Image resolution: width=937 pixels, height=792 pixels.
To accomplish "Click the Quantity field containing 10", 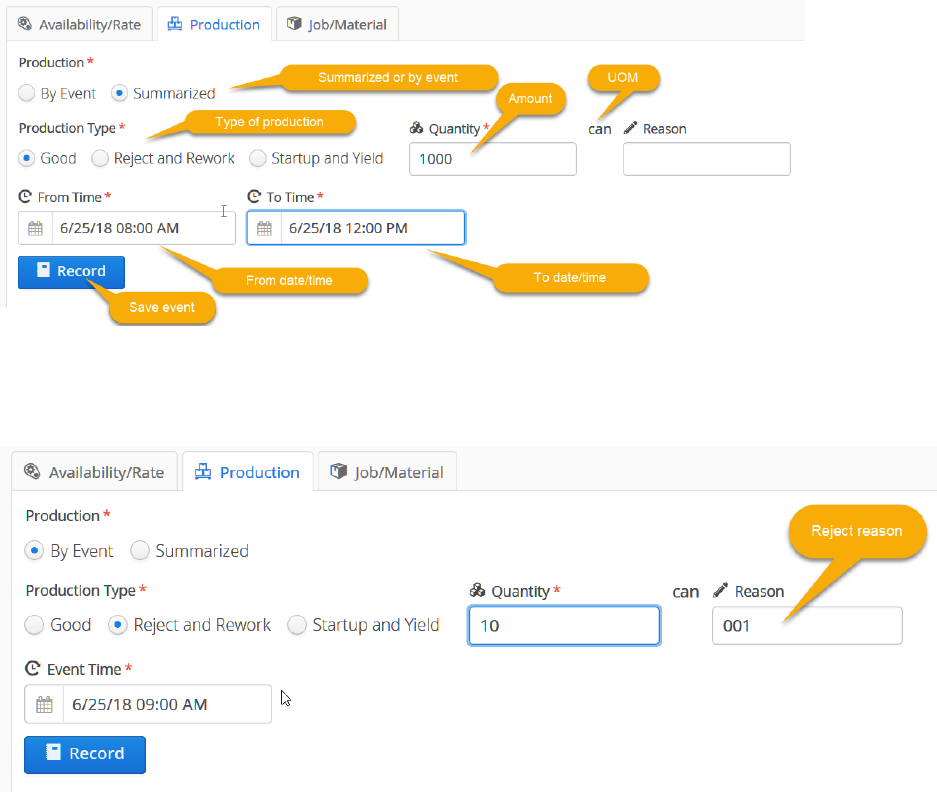I will pos(564,626).
